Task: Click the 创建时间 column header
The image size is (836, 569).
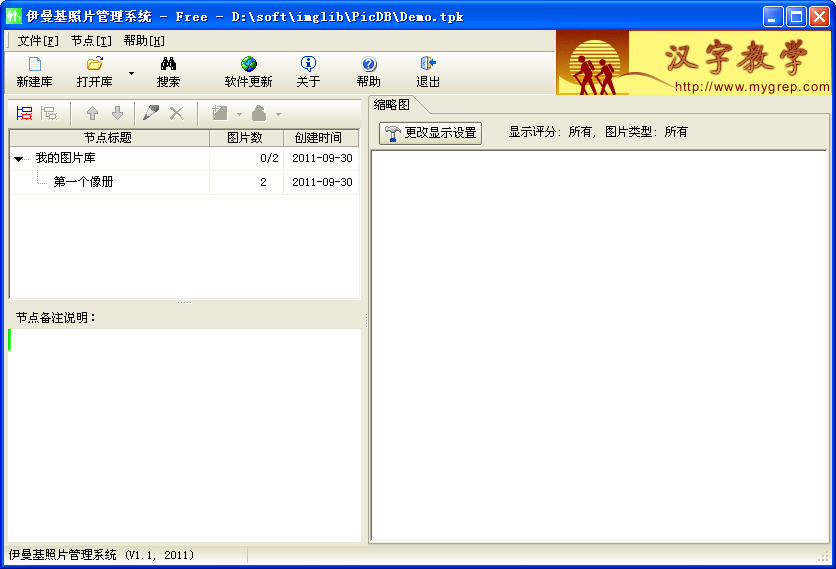Action: point(320,138)
